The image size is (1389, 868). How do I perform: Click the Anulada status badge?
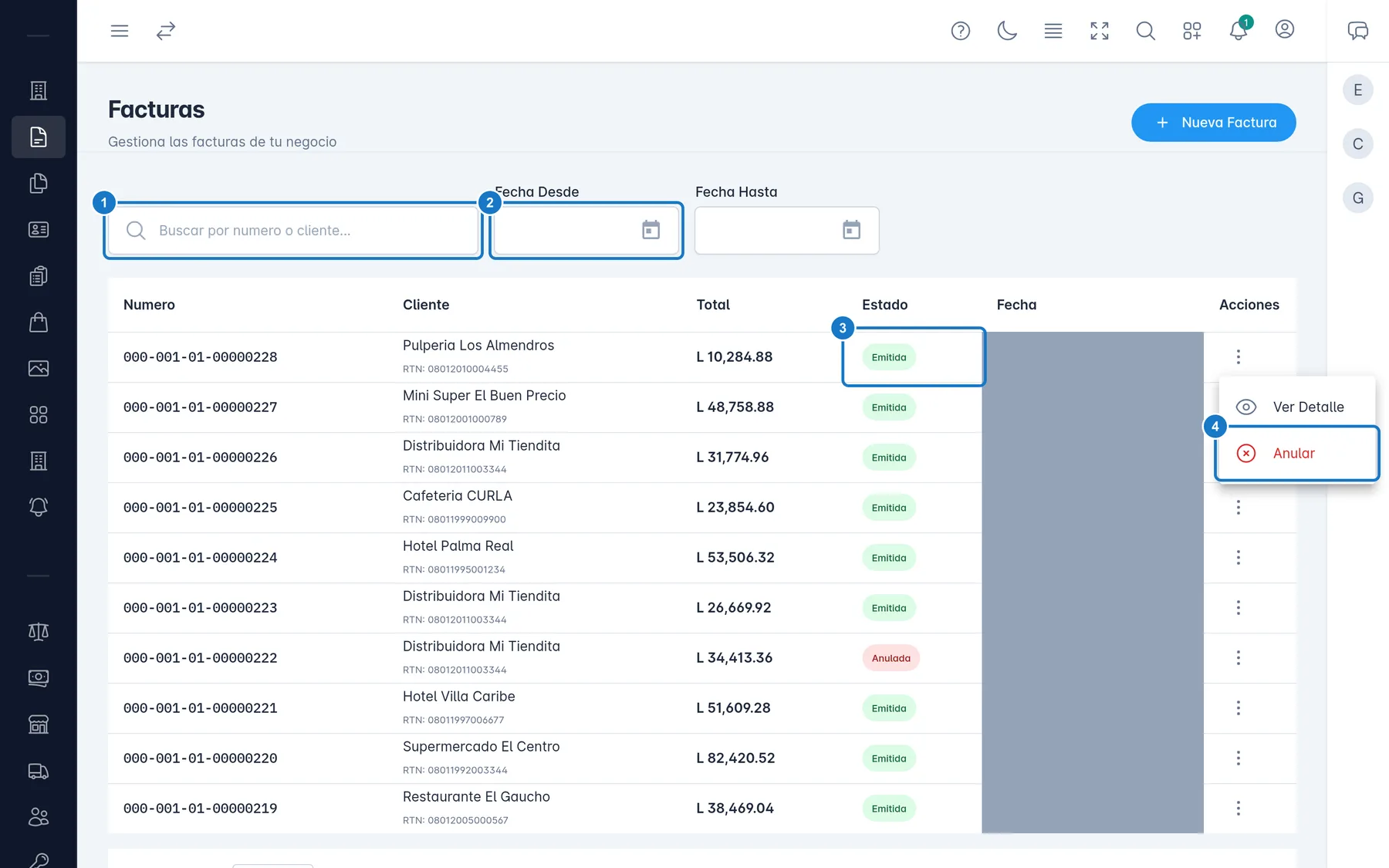891,658
